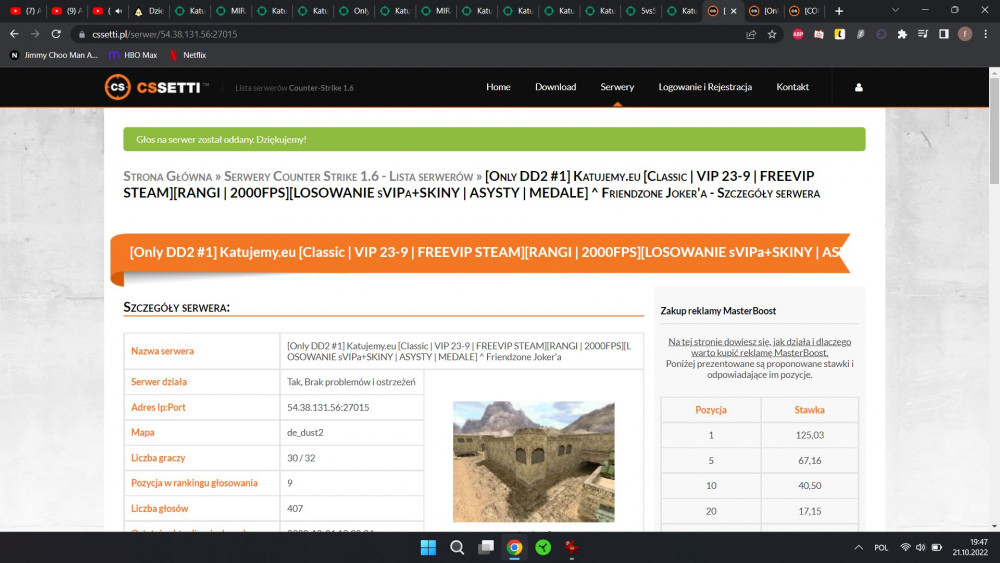The height and width of the screenshot is (563, 1000).
Task: Switch to the Dzie tab
Action: (148, 11)
